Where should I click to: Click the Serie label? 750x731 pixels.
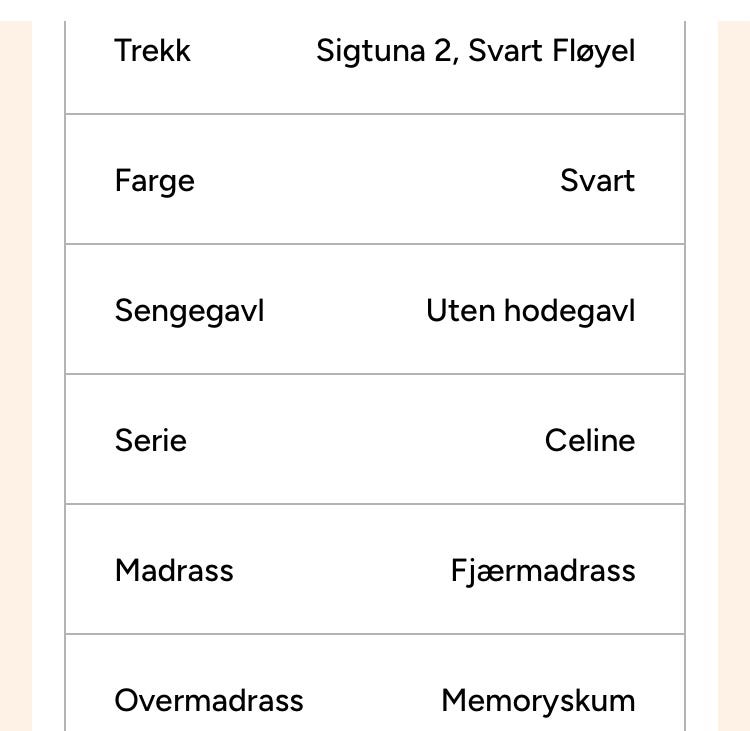151,441
